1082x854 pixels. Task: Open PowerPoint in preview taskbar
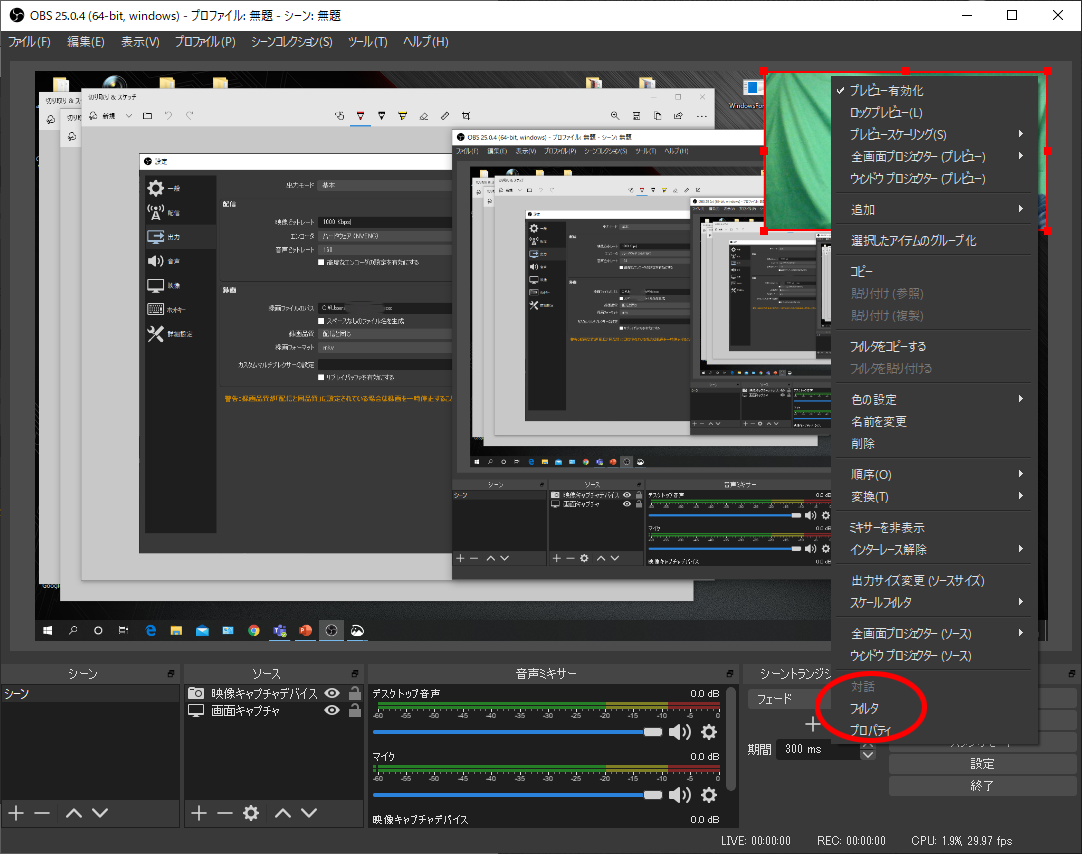306,630
